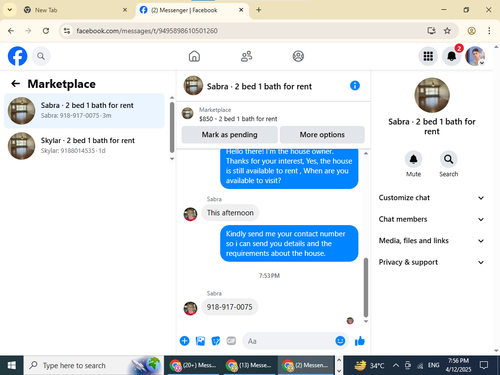The image size is (500, 375).
Task: Choose a sticker icon
Action: click(216, 341)
